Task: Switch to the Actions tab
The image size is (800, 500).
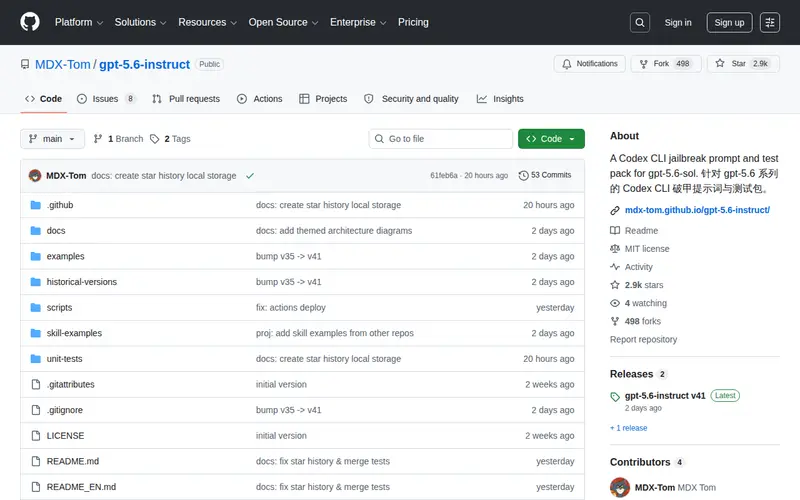Action: tap(260, 99)
